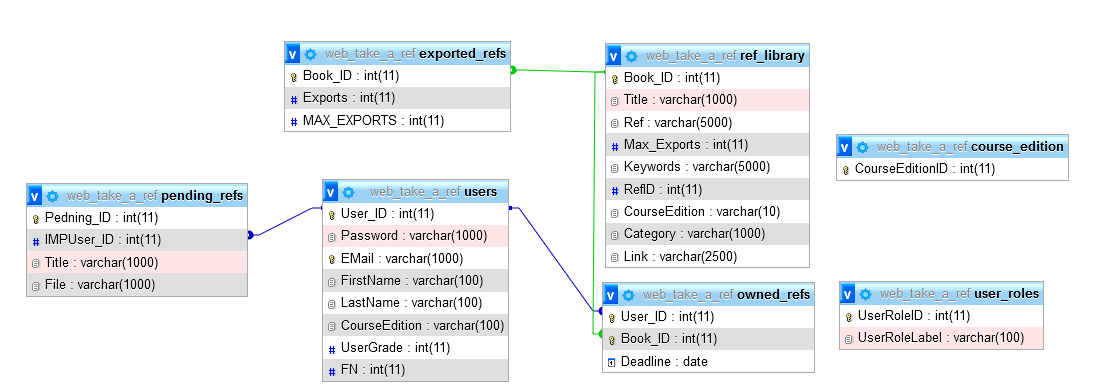Select the green relation endpoint at owned_refs Book_ID
Image resolution: width=1108 pixels, height=389 pixels.
tap(600, 334)
